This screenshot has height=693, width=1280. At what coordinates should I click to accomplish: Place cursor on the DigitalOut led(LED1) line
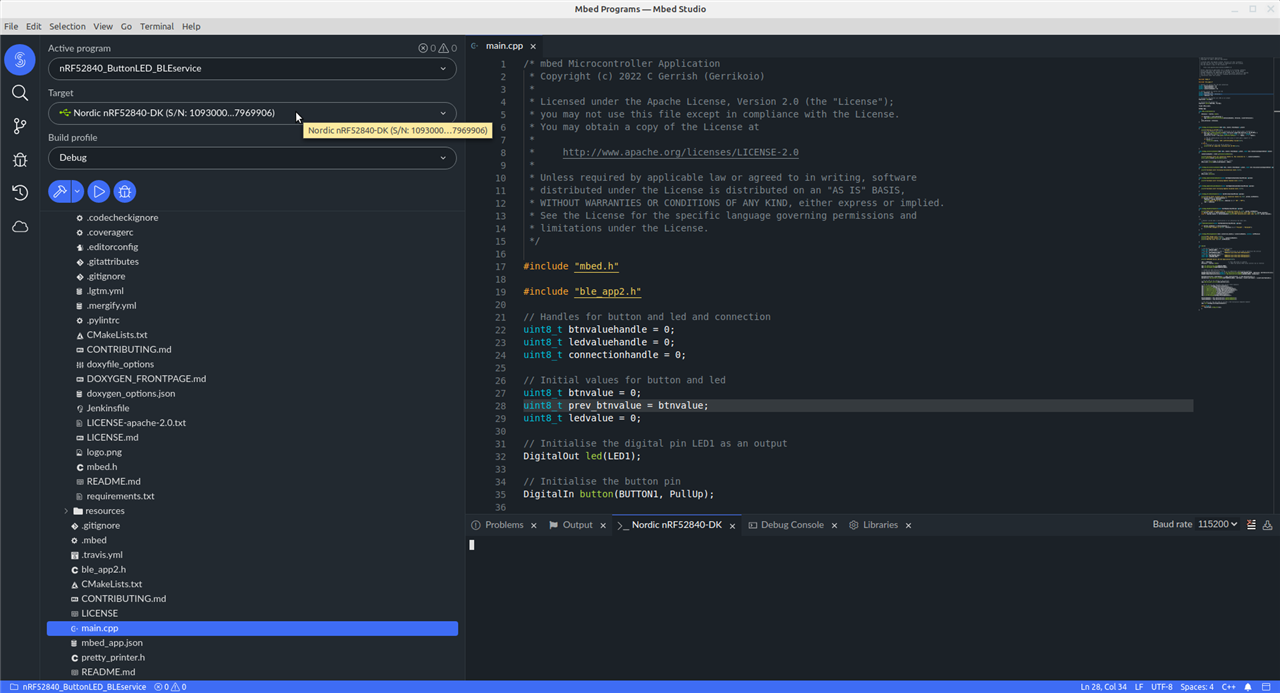(582, 456)
